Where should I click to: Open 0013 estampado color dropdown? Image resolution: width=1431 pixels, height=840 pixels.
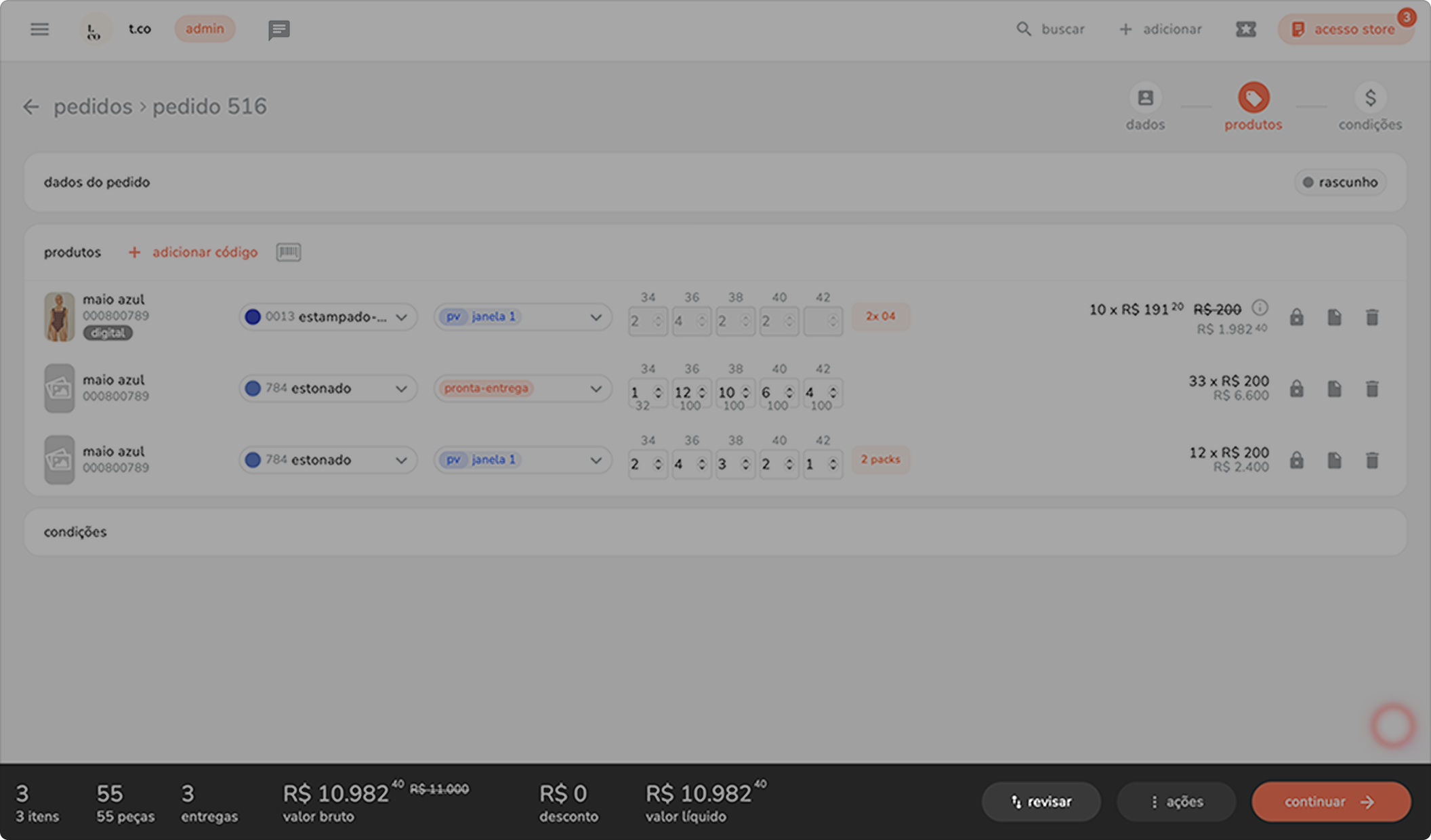click(328, 317)
